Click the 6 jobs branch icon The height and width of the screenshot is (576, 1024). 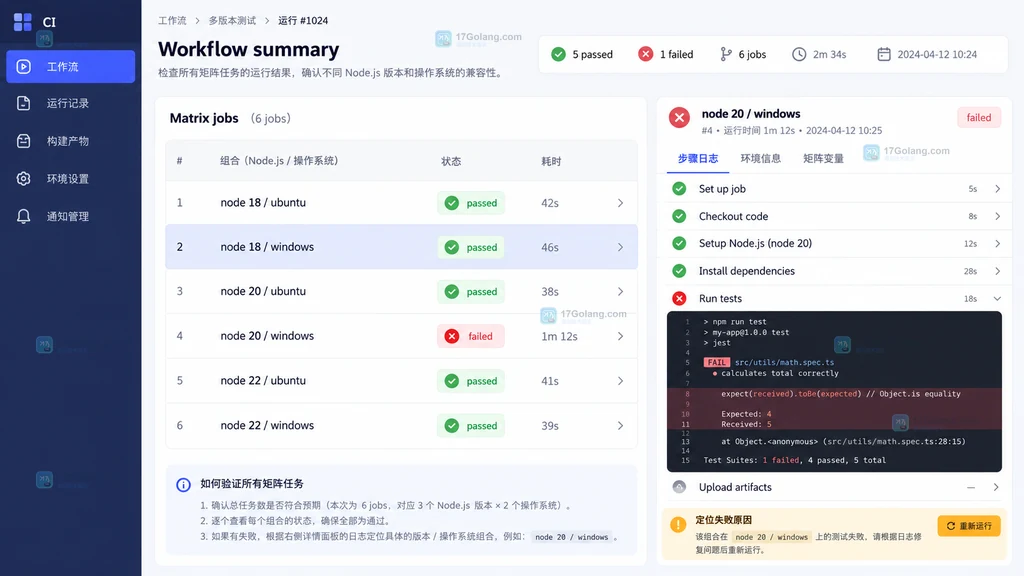pos(726,54)
